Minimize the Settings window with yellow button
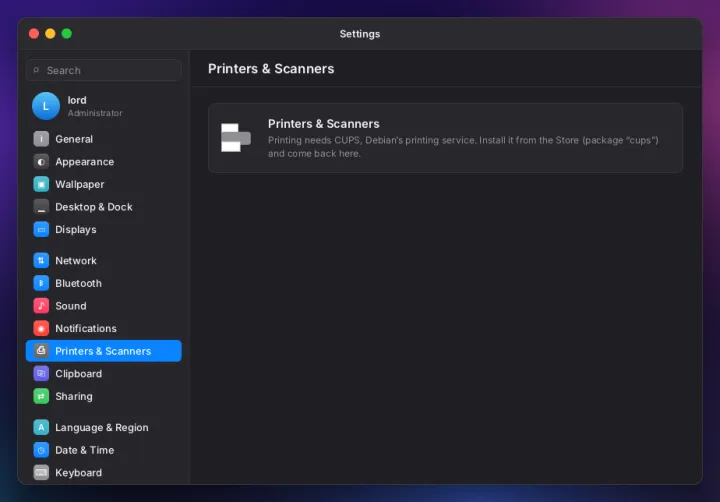The image size is (720, 502). point(51,34)
